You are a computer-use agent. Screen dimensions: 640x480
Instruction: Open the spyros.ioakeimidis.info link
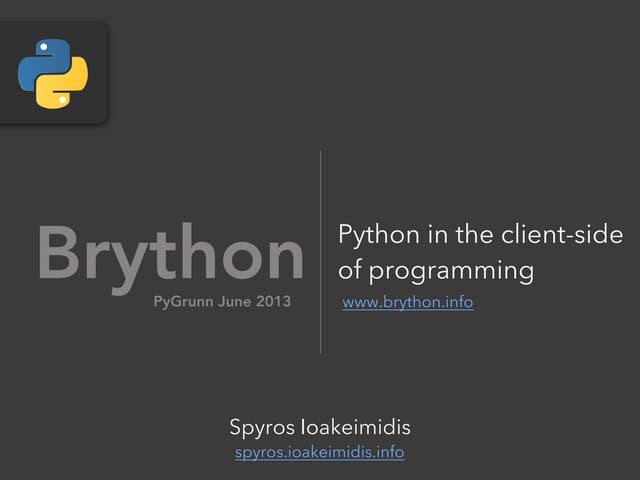[320, 452]
